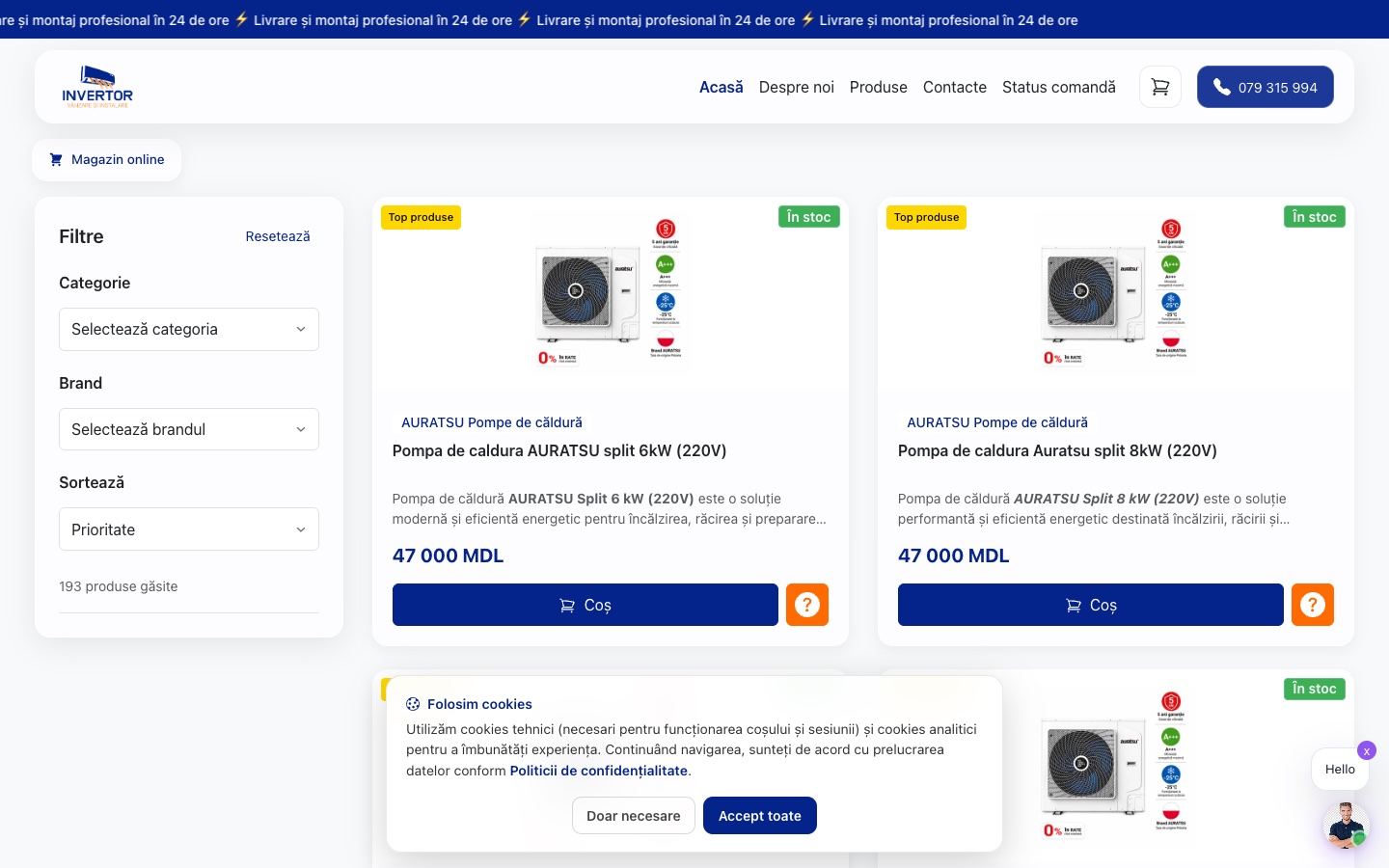Click the Invertor logo
This screenshot has width=1389, height=868.
(x=97, y=87)
